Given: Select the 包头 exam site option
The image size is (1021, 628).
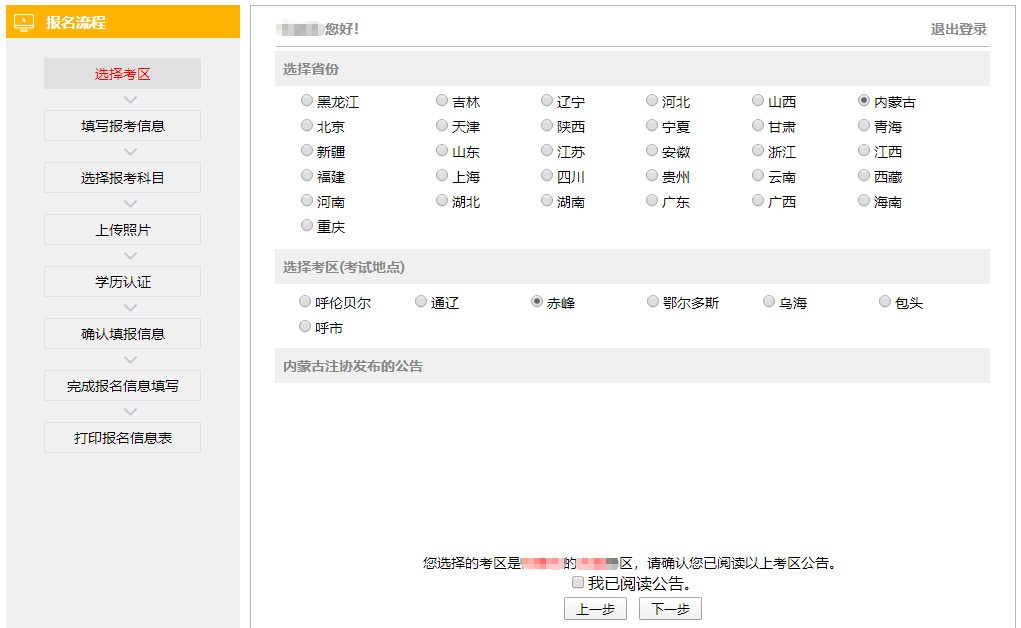Looking at the screenshot, I should [x=885, y=301].
